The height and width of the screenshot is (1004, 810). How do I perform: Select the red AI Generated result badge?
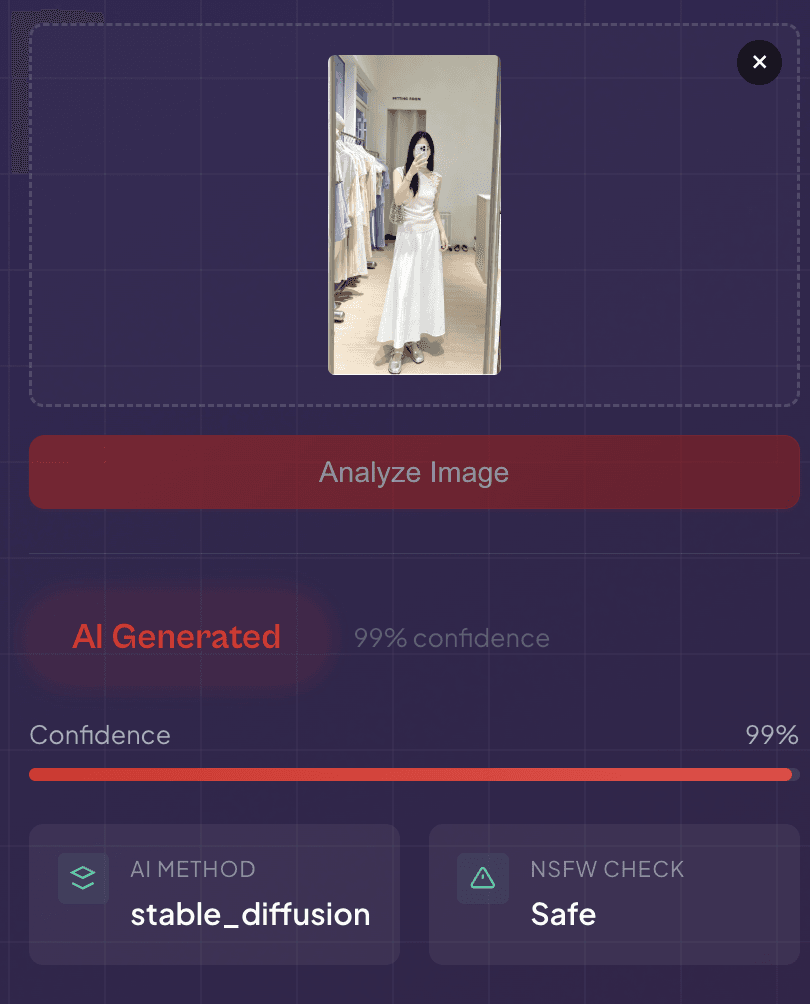pos(177,636)
